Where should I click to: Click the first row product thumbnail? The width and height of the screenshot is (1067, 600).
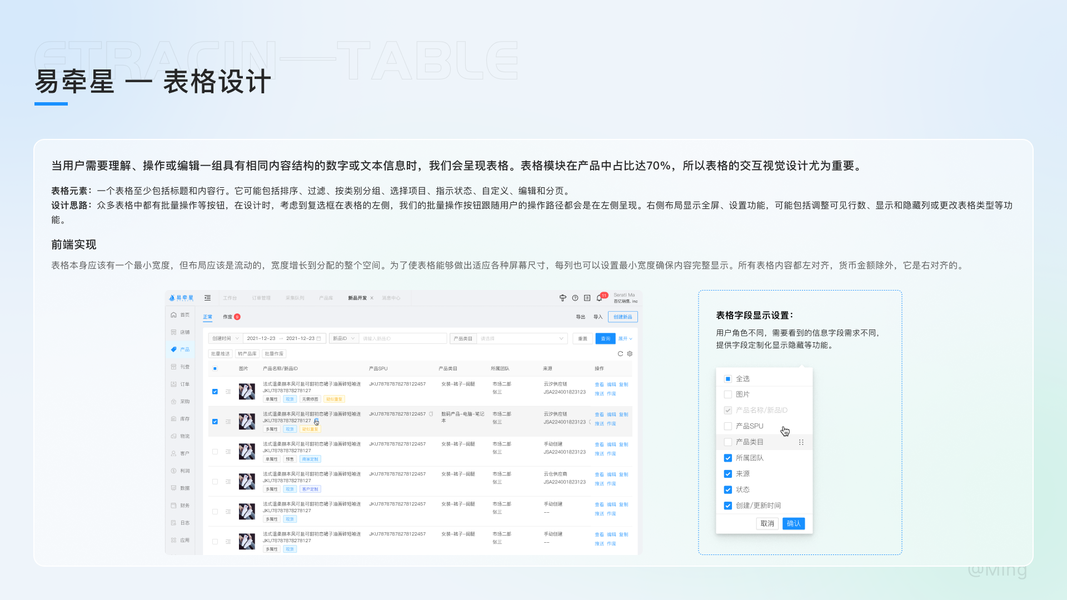tap(246, 391)
